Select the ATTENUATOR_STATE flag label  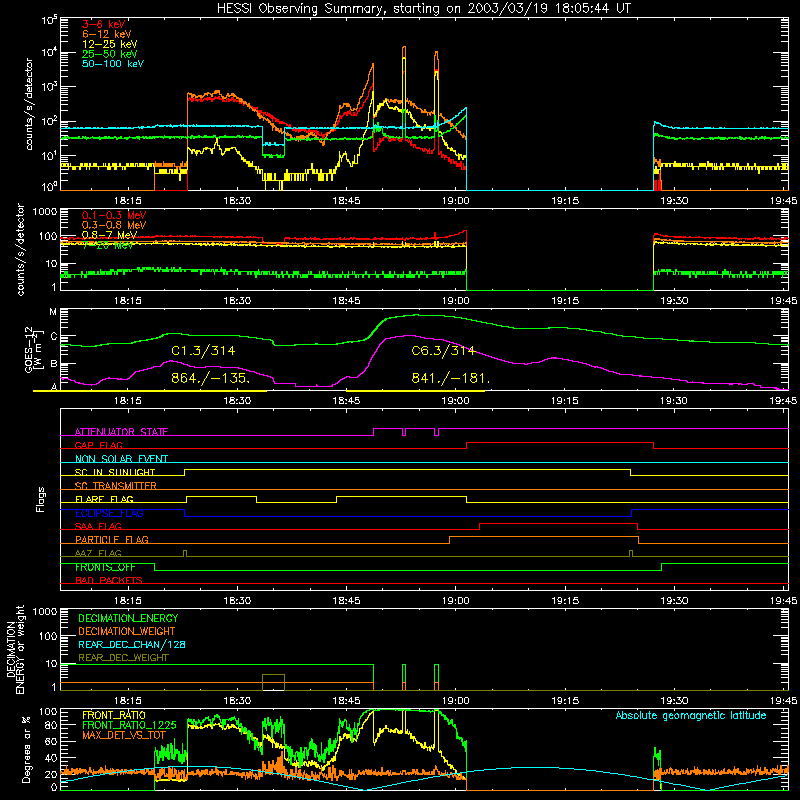point(121,432)
